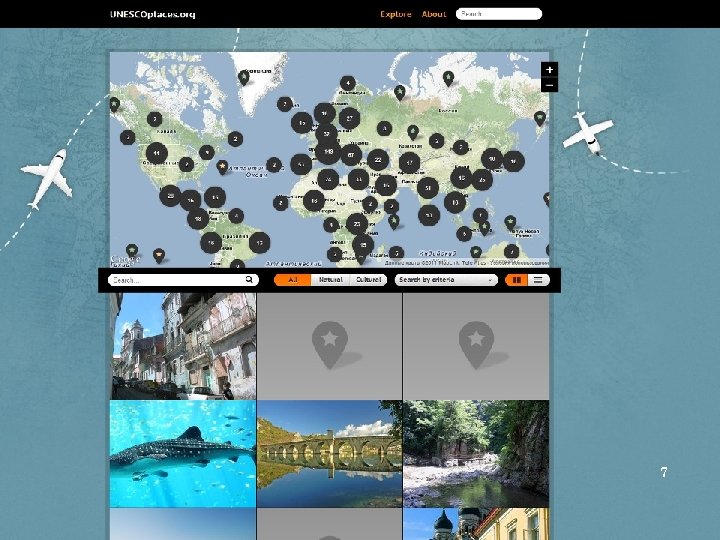Open the Search by criteria dropdown
The height and width of the screenshot is (540, 720).
[446, 280]
